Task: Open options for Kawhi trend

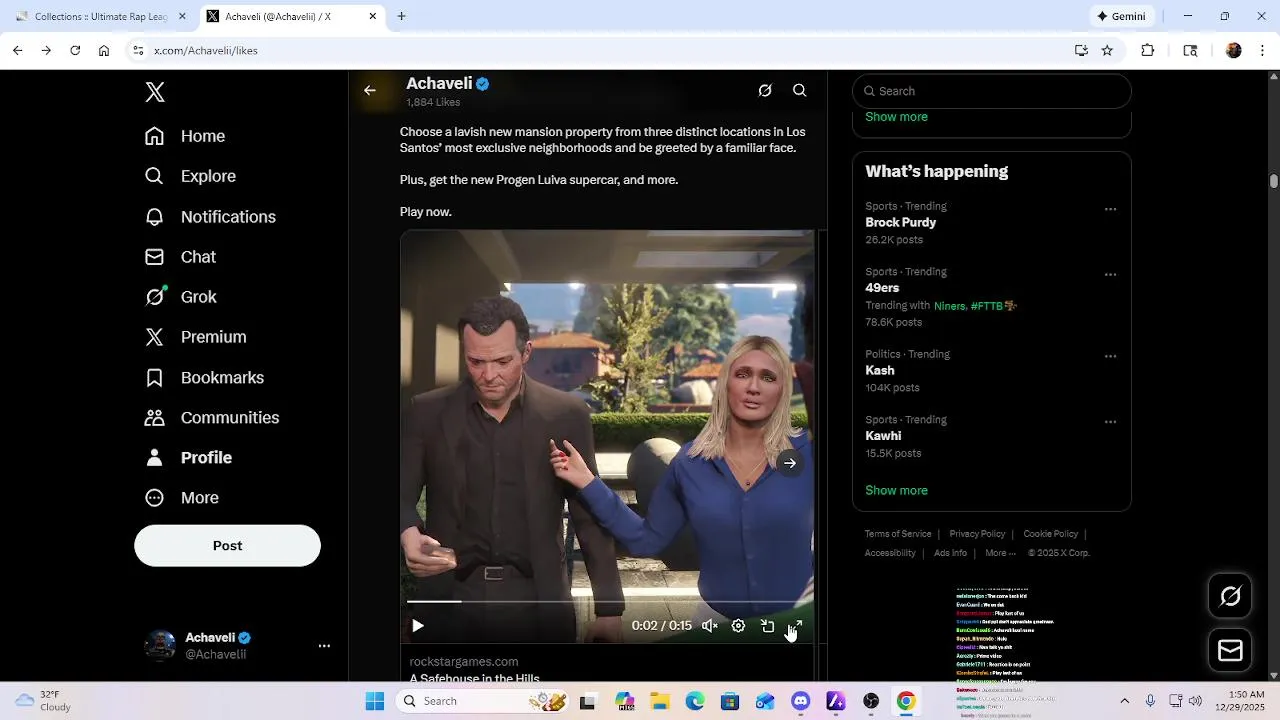Action: click(x=1110, y=421)
